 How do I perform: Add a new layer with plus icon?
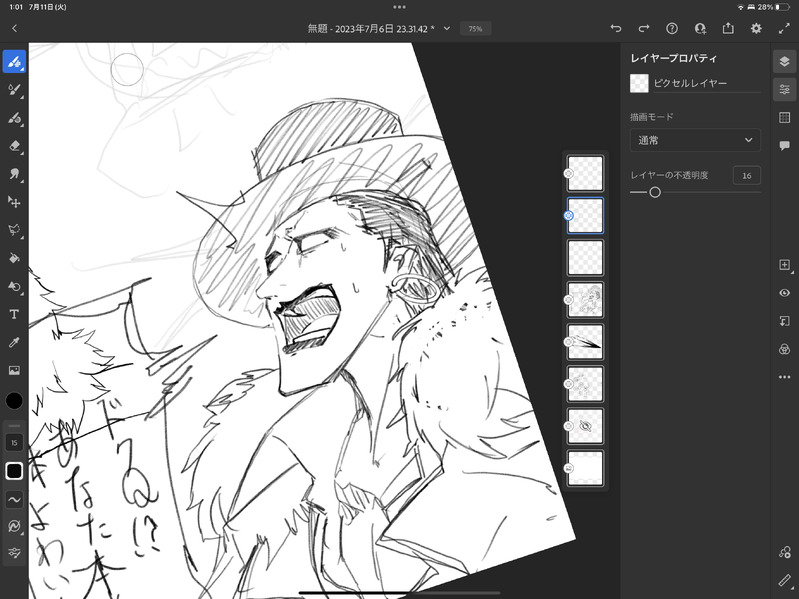[x=785, y=265]
